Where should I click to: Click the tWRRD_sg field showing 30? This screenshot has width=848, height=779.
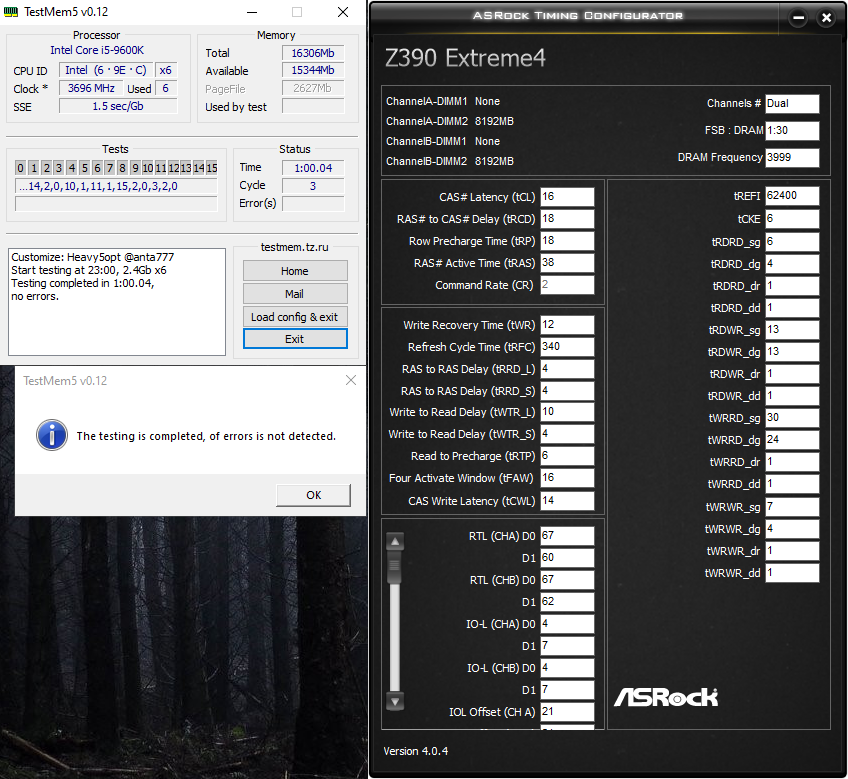[792, 418]
